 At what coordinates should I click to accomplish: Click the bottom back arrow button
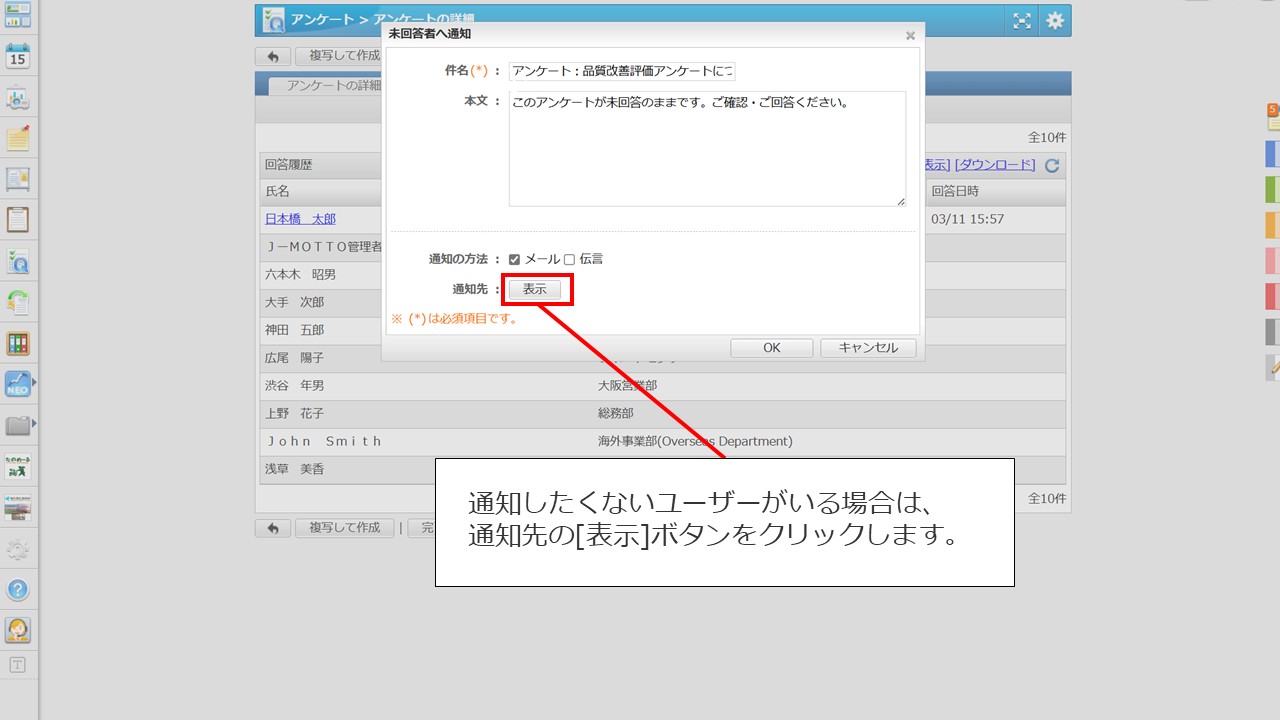(x=273, y=528)
